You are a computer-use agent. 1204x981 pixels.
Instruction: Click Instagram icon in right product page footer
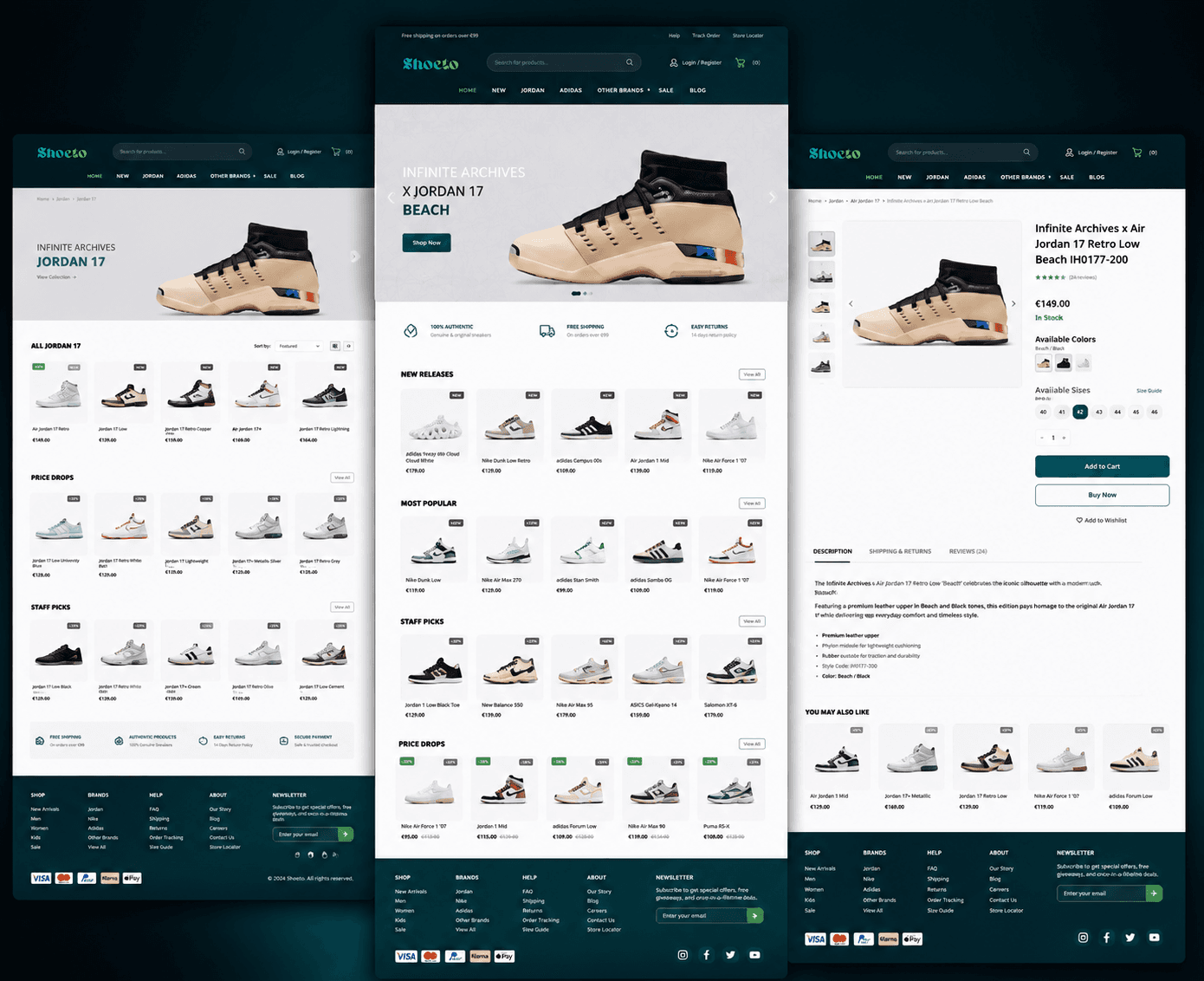(x=1083, y=938)
